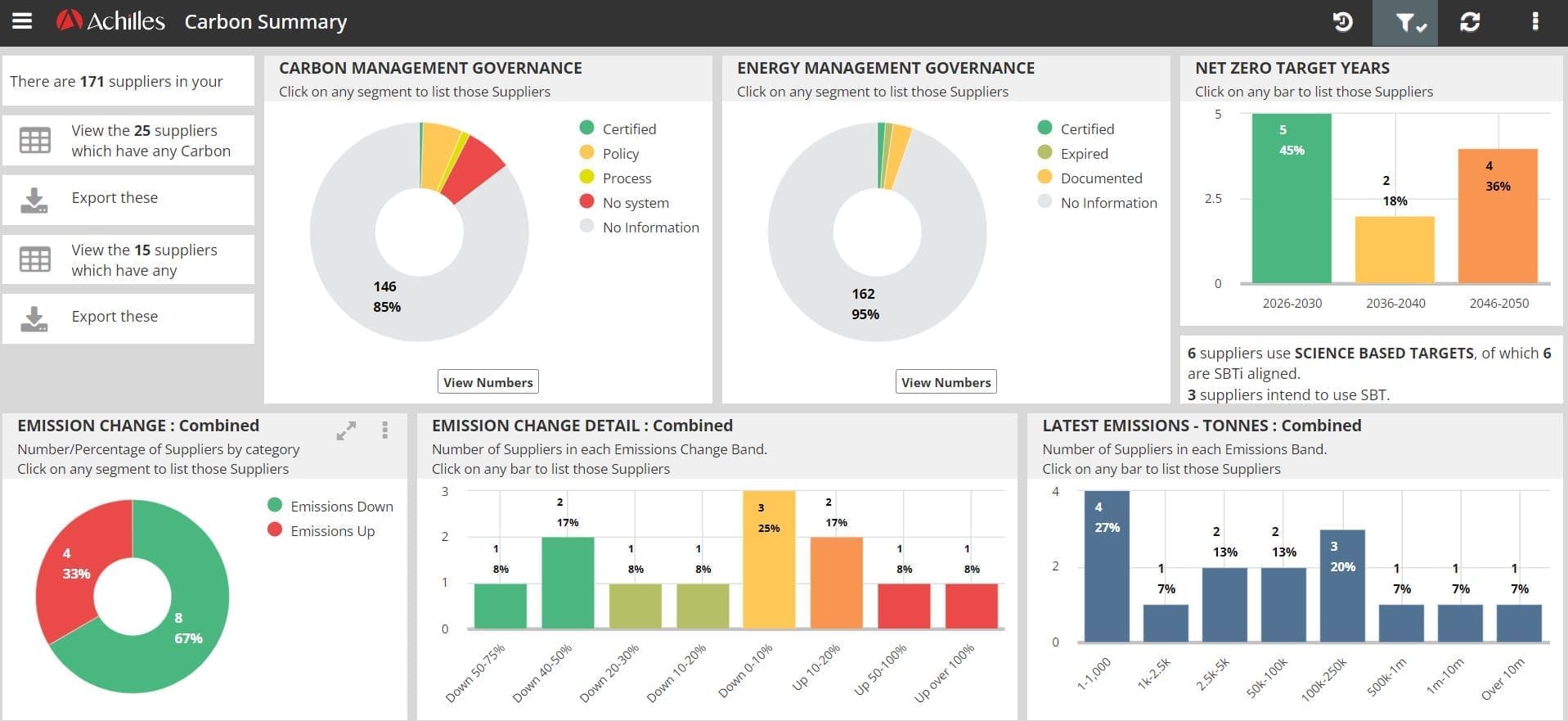Click View Numbers under Carbon Management chart
The image size is (1568, 721).
[487, 382]
